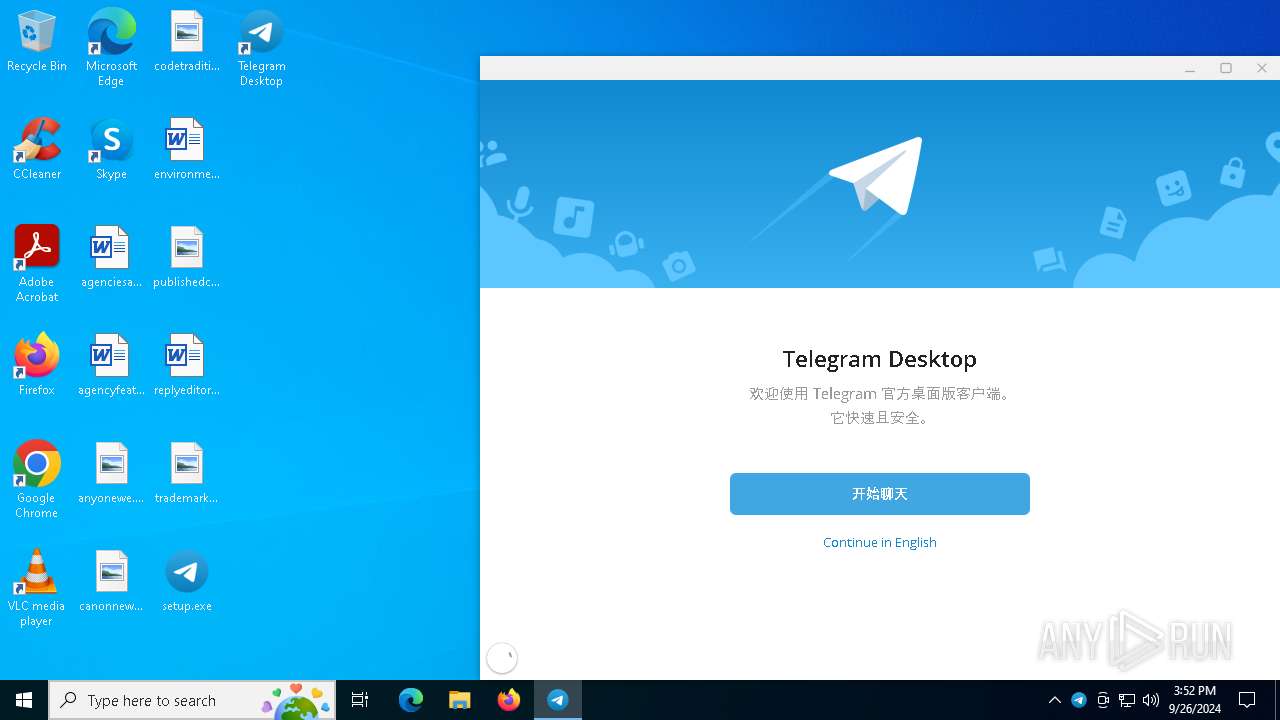
Task: Open the Action Center notifications icon
Action: (x=1247, y=700)
